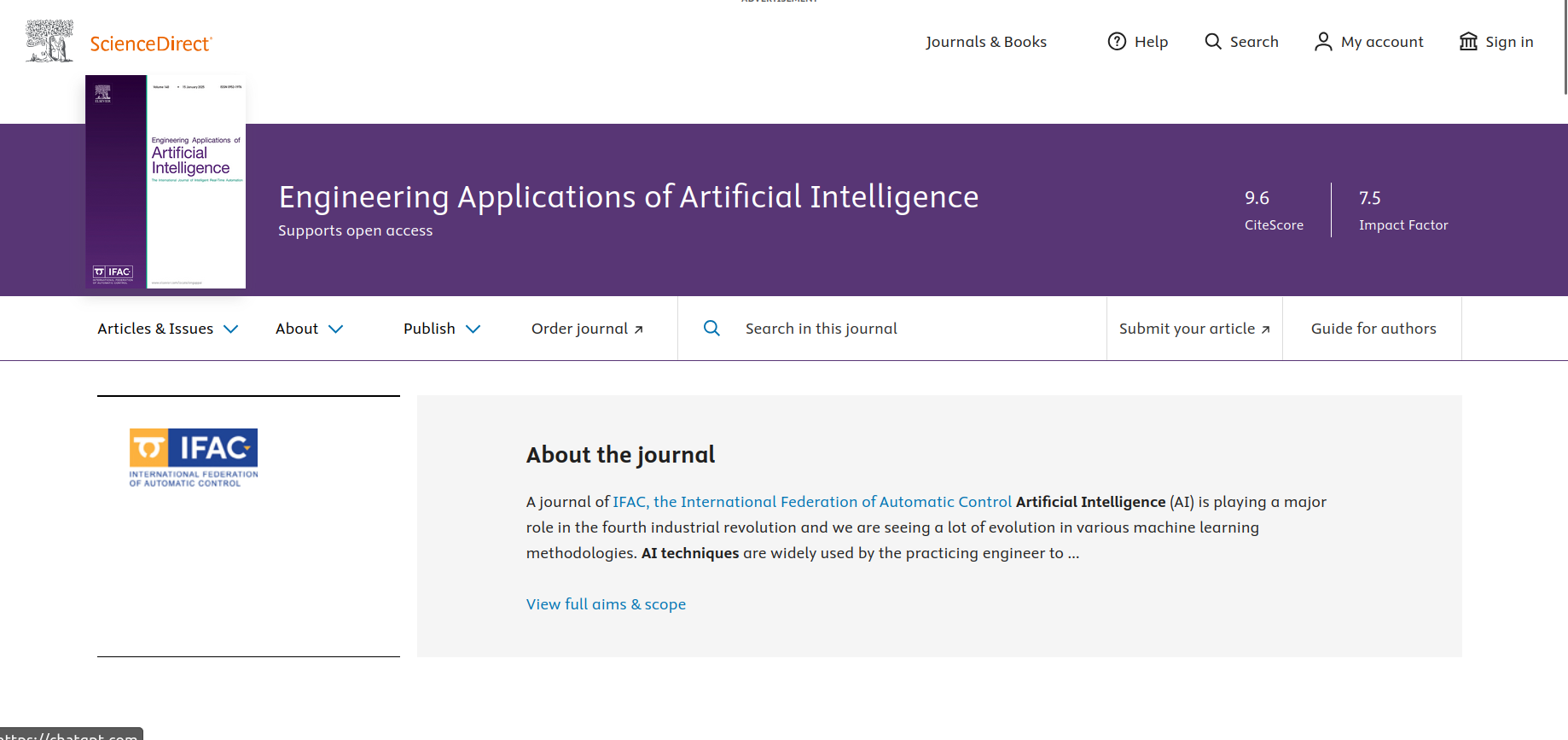Viewport: 1568px width, 740px height.
Task: Click the Search magnifier icon in header
Action: point(1213,41)
